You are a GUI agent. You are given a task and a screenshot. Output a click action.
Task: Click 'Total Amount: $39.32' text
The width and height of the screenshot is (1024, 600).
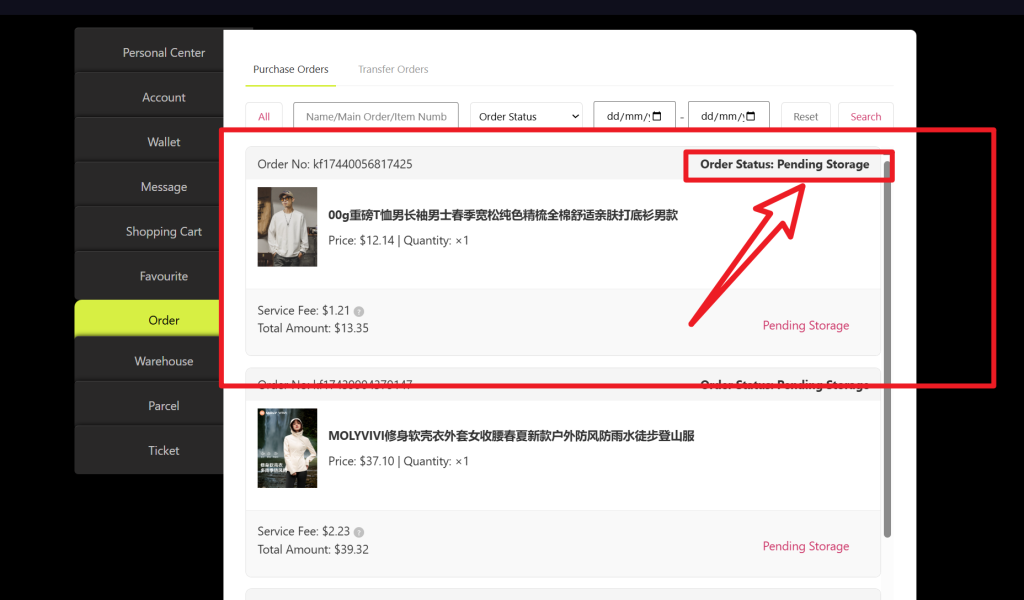pyautogui.click(x=313, y=549)
